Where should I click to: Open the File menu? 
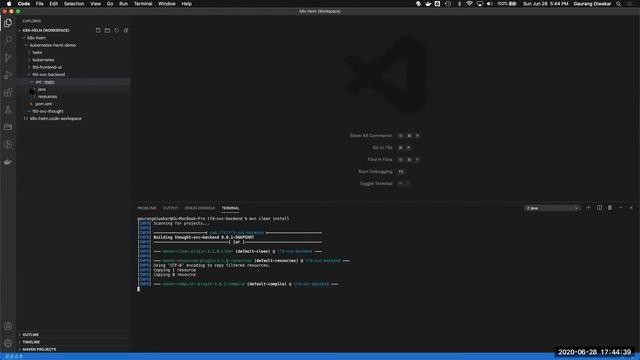[x=40, y=4]
